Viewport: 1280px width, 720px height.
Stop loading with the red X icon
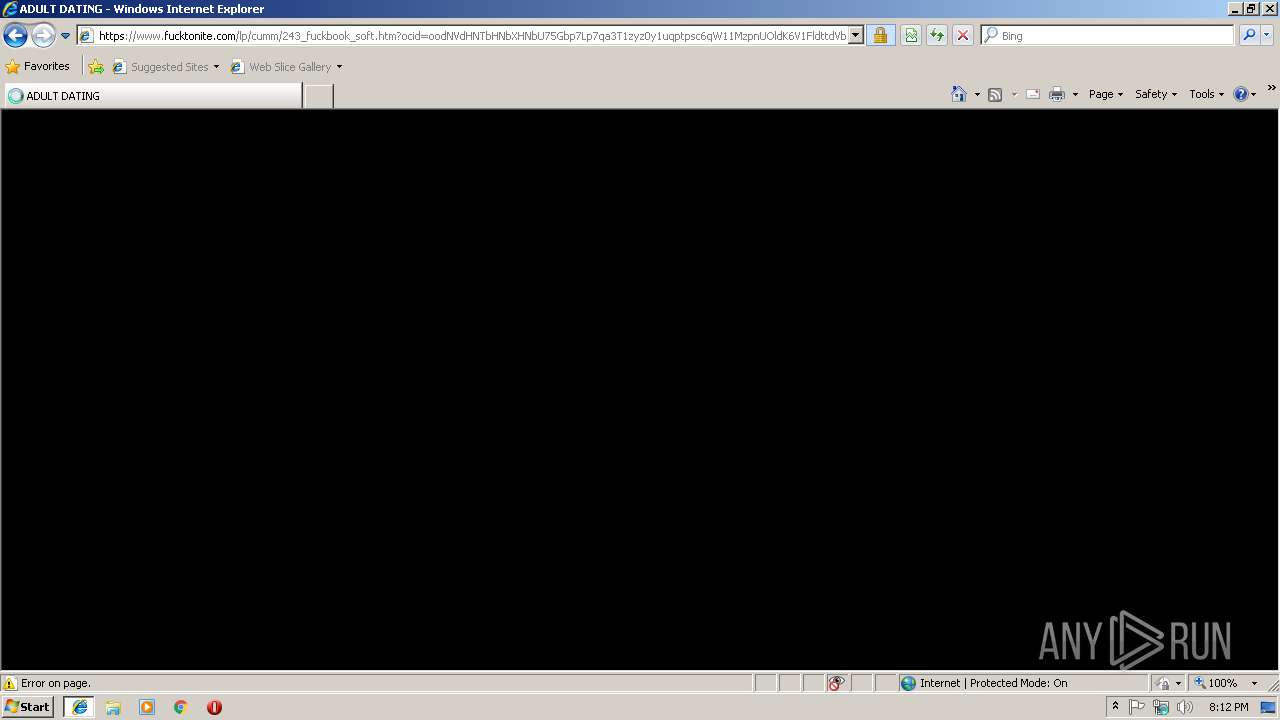coord(963,36)
